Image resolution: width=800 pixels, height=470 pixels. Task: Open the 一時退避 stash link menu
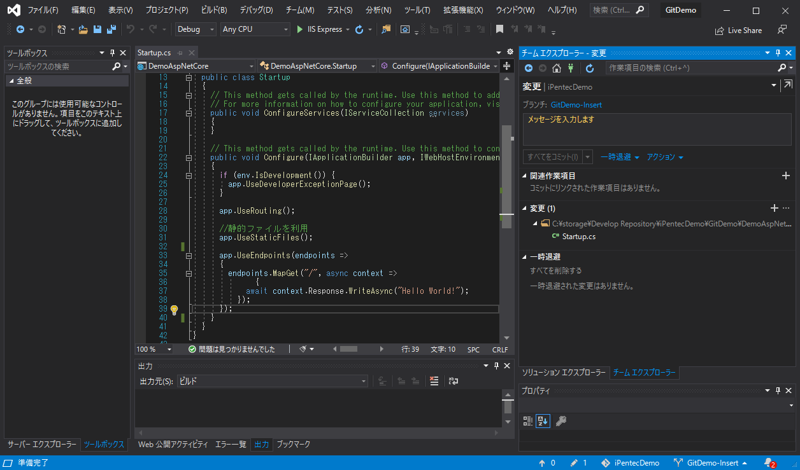pyautogui.click(x=620, y=157)
